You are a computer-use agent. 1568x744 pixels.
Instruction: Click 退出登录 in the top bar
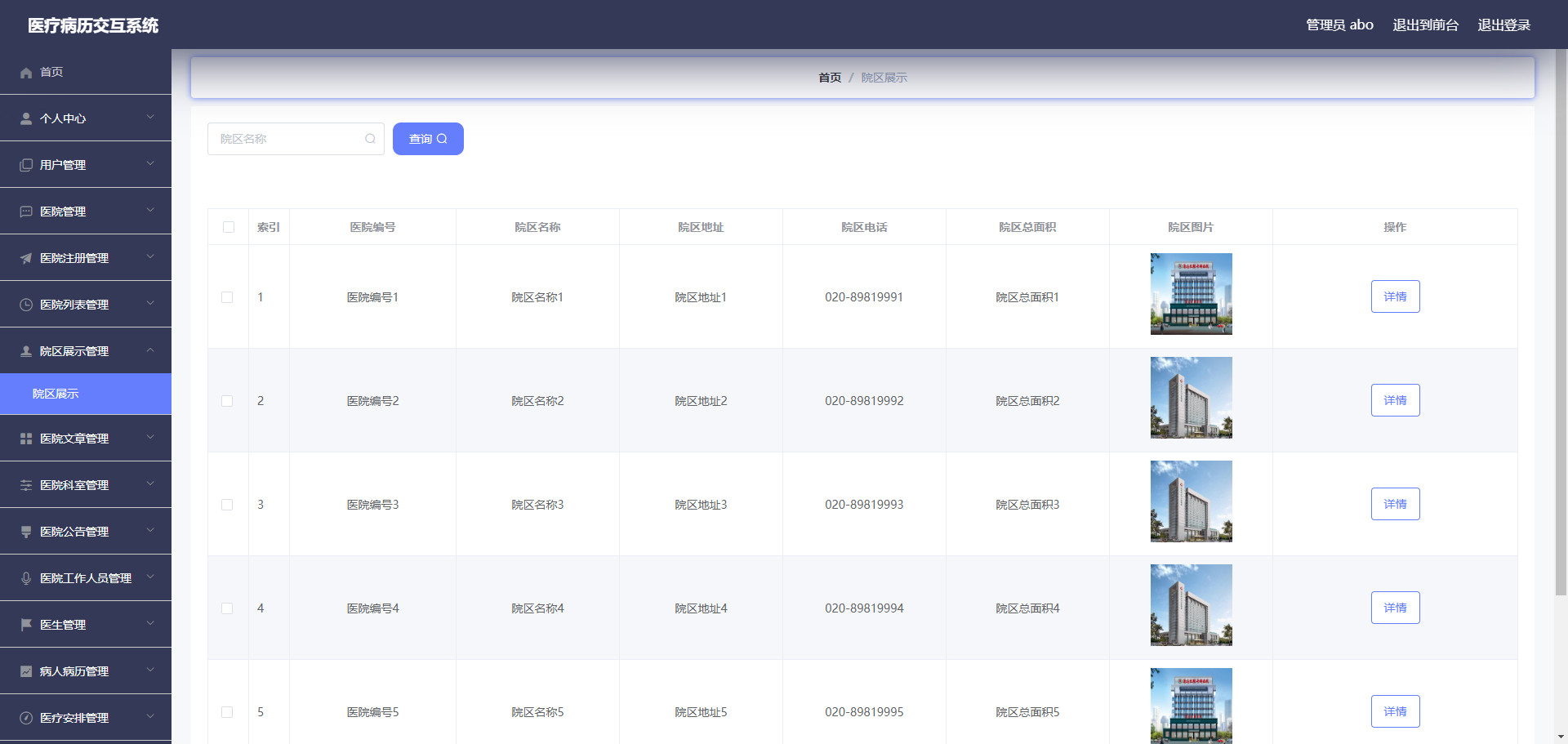click(1503, 25)
